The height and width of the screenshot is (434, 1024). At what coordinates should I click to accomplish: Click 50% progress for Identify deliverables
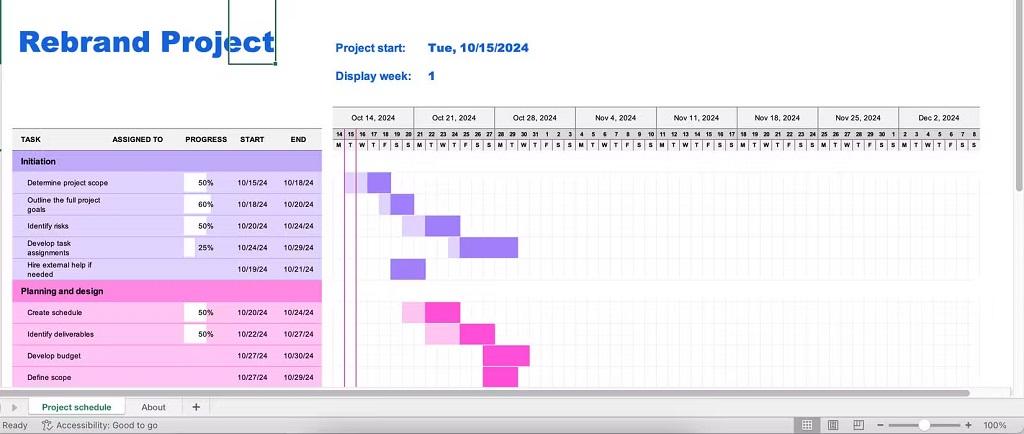206,334
